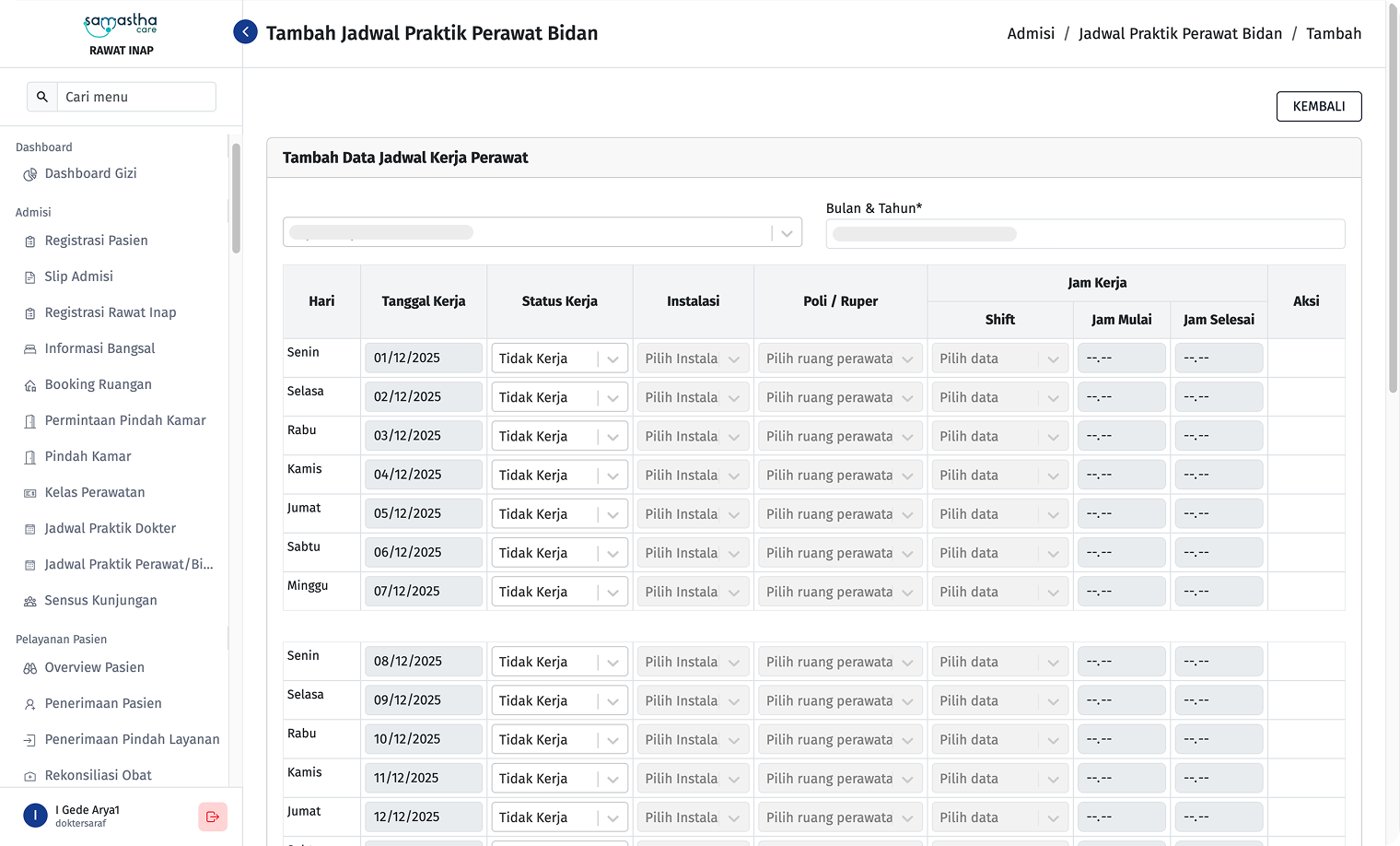The width and height of the screenshot is (1400, 846).
Task: Click the Overview Pasien icon
Action: click(x=30, y=668)
